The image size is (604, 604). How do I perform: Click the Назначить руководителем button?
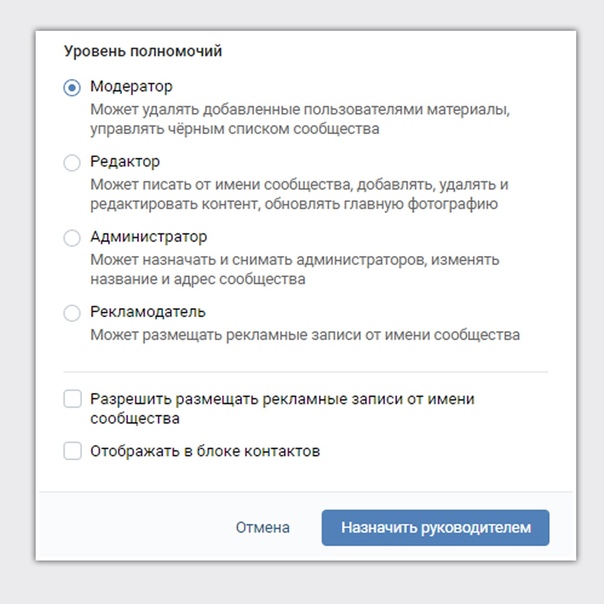pos(436,527)
